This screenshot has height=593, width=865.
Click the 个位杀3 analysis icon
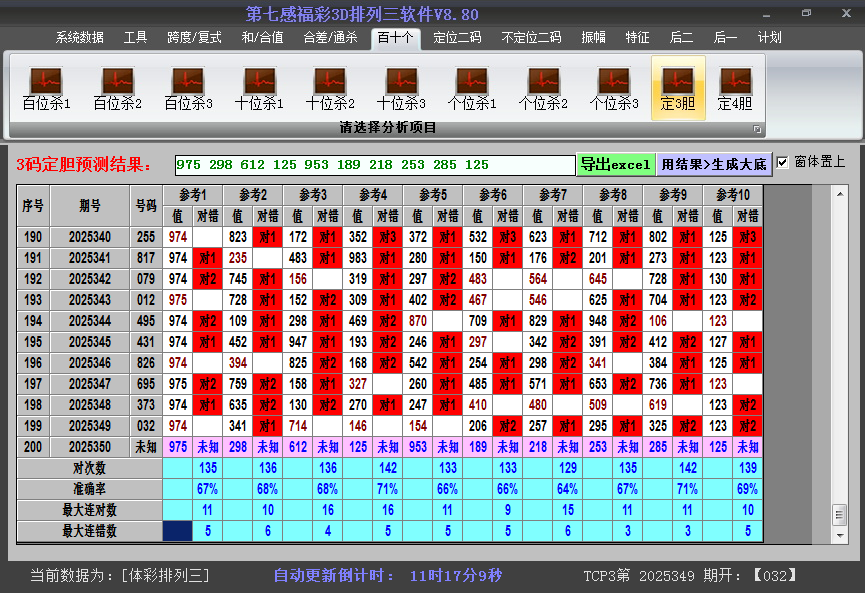click(x=614, y=88)
